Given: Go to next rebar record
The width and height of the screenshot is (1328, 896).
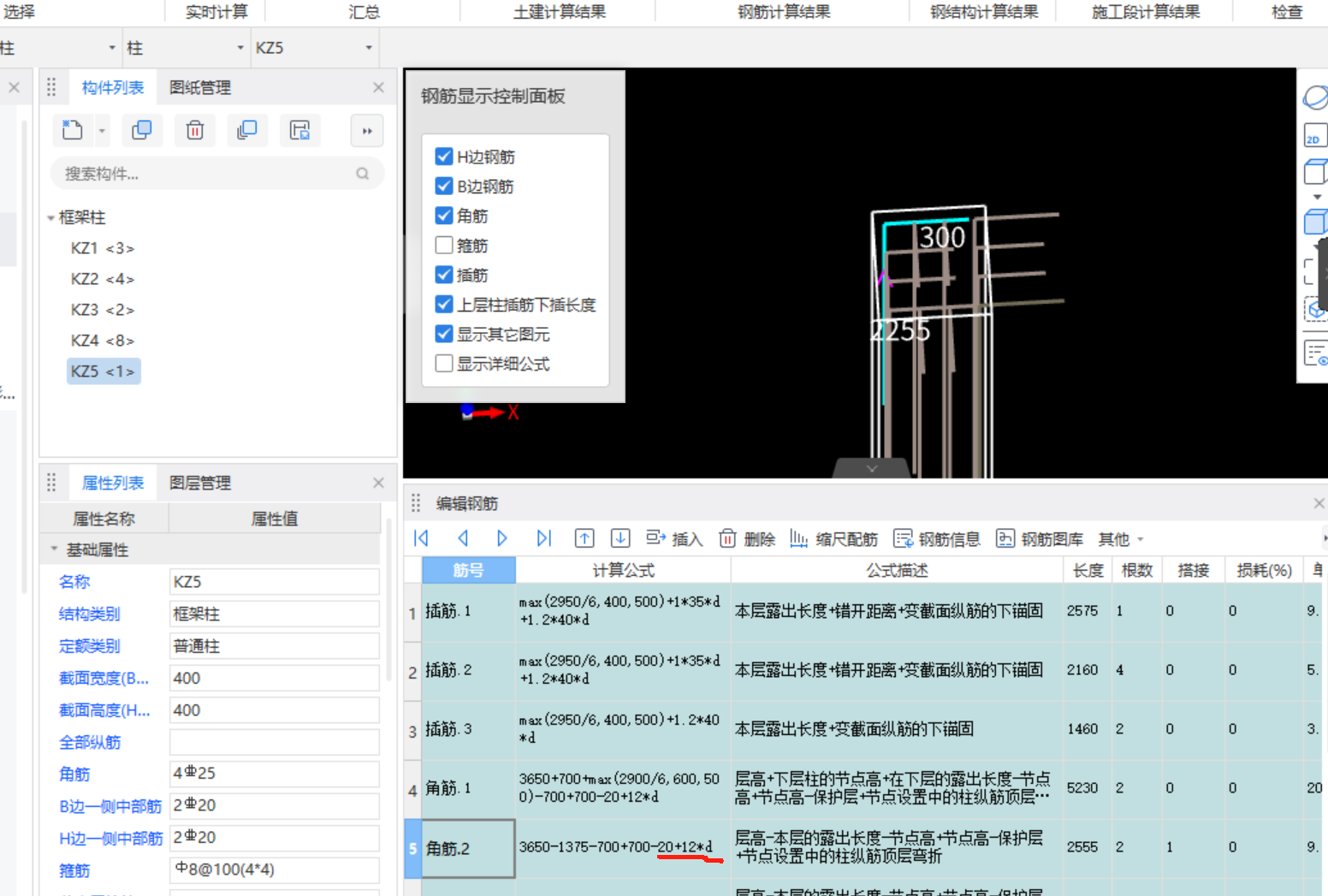Looking at the screenshot, I should (502, 538).
